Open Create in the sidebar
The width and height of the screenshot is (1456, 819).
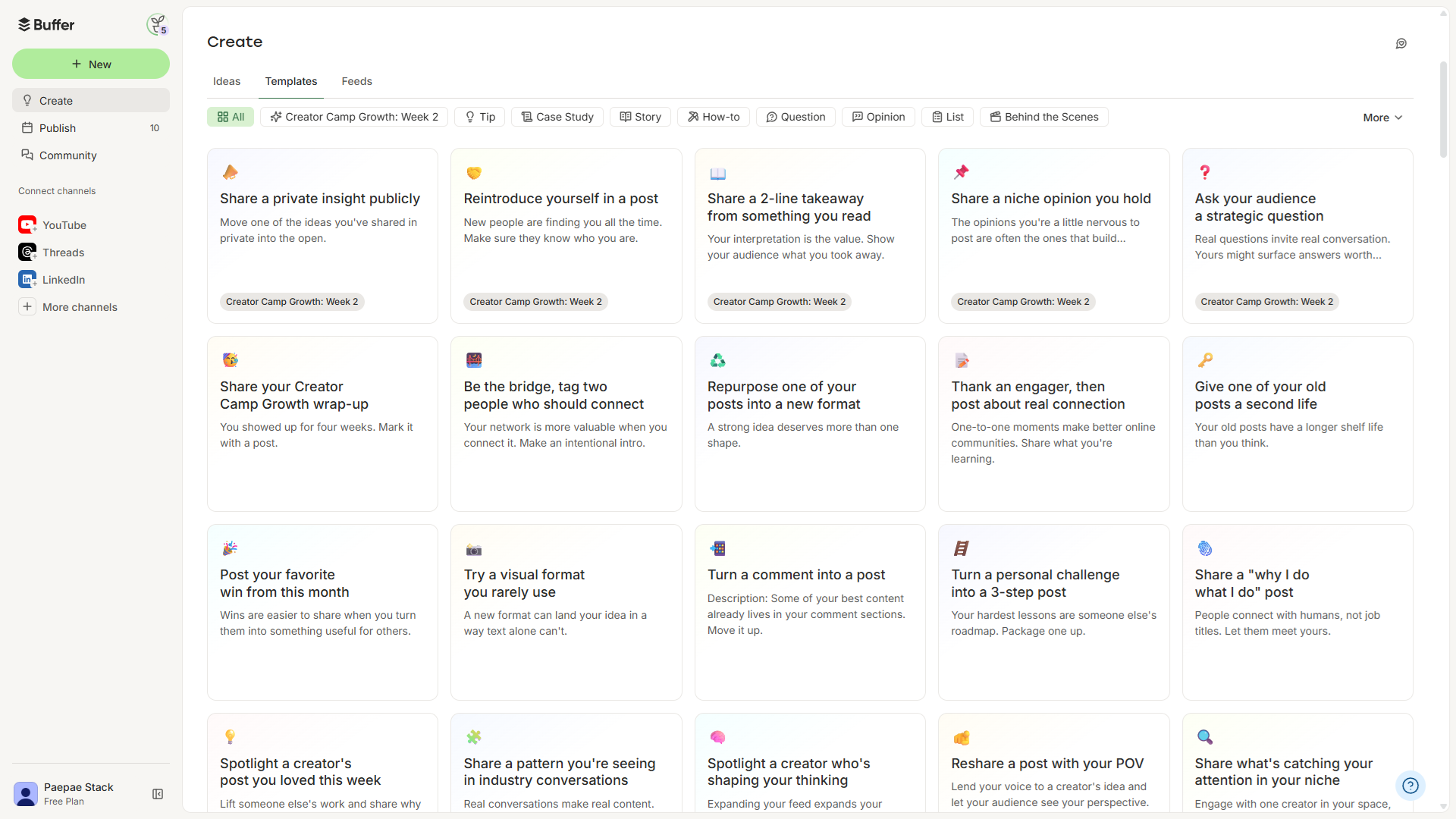point(91,100)
